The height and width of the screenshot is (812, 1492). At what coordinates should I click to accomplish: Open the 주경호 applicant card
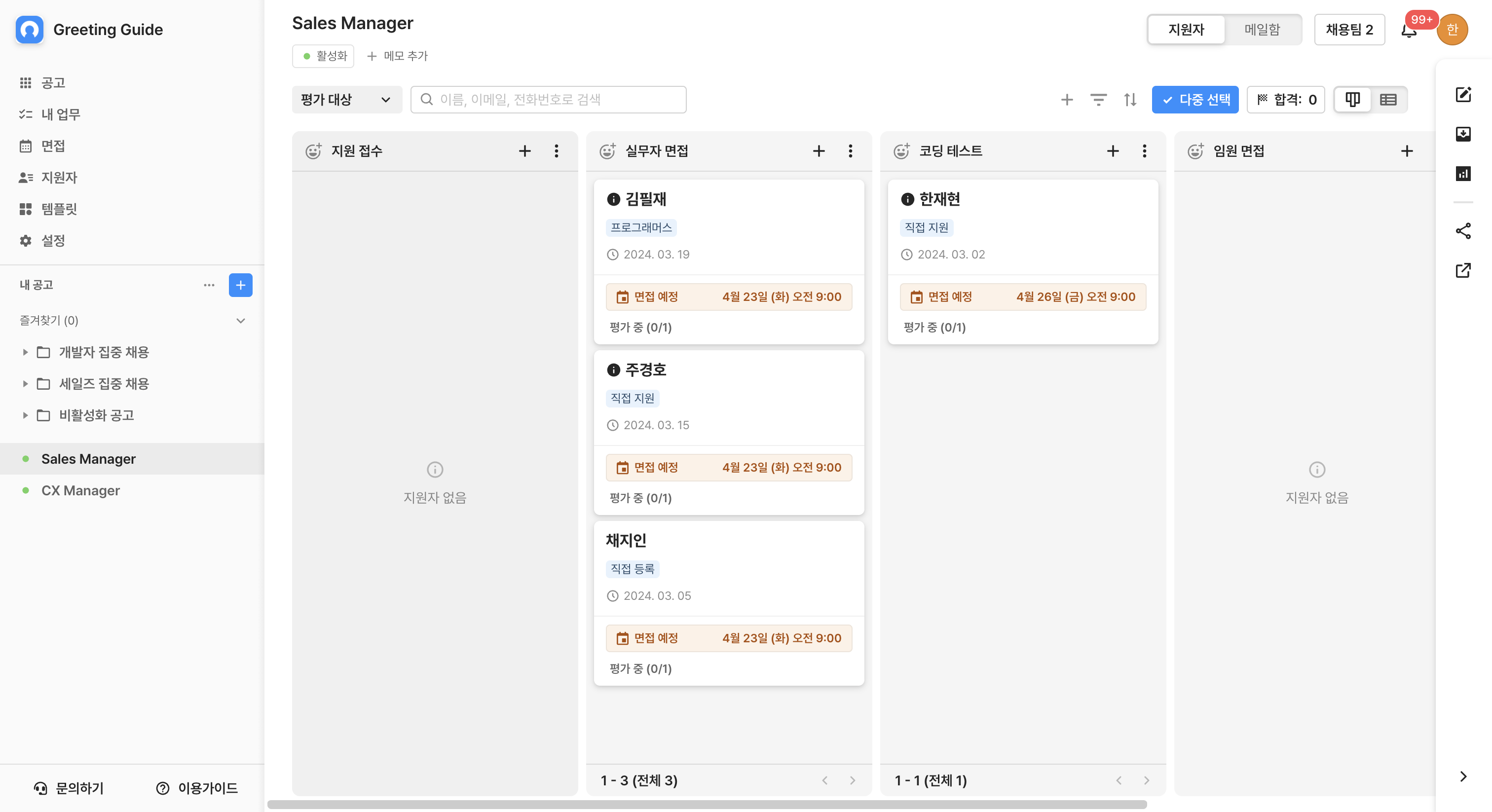coord(729,433)
